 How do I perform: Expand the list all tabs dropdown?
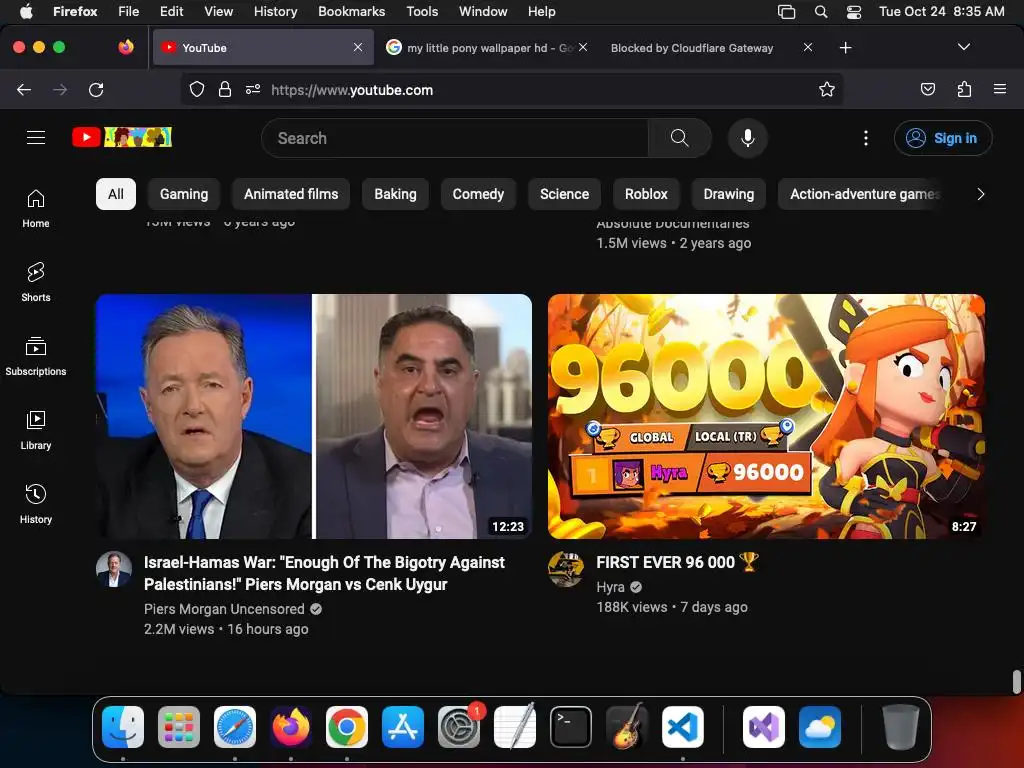(963, 47)
